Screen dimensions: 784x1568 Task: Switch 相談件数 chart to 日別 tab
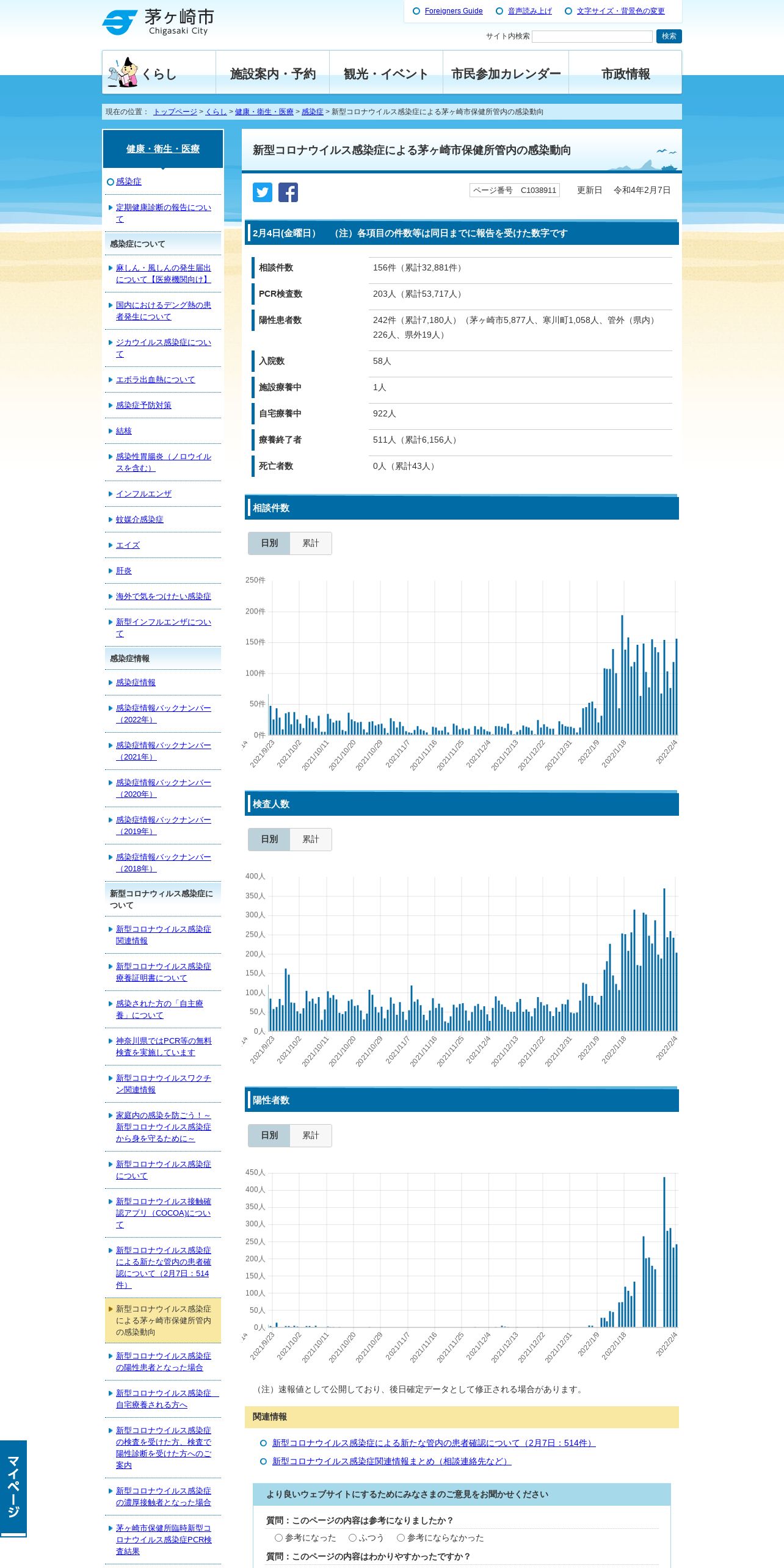[x=269, y=543]
